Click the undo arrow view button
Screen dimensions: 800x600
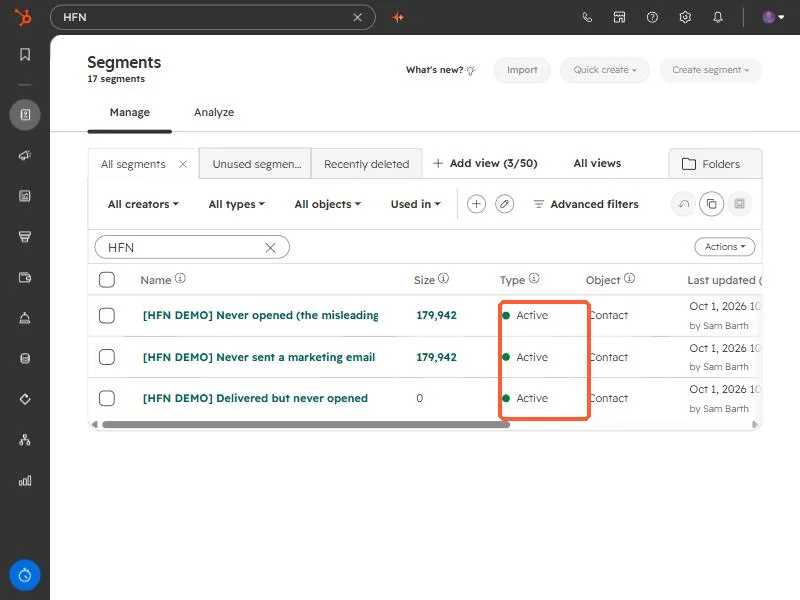(684, 204)
